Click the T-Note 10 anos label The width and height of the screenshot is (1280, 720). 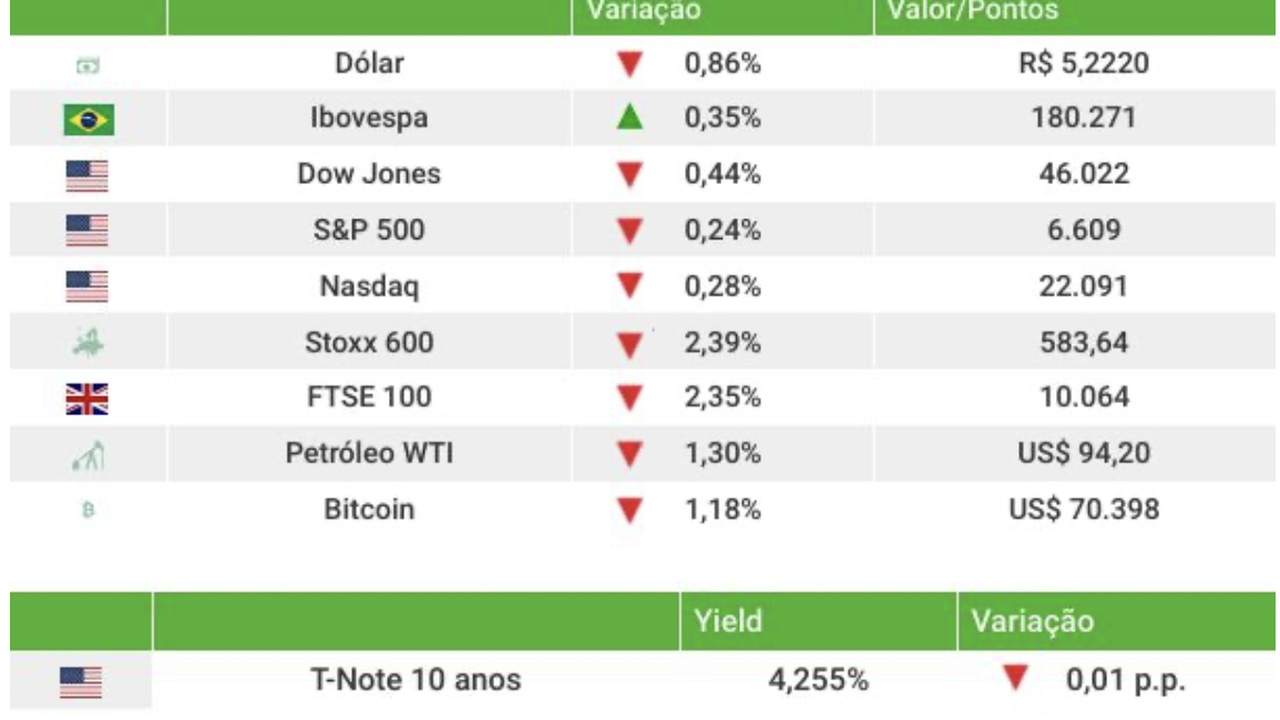click(x=416, y=681)
